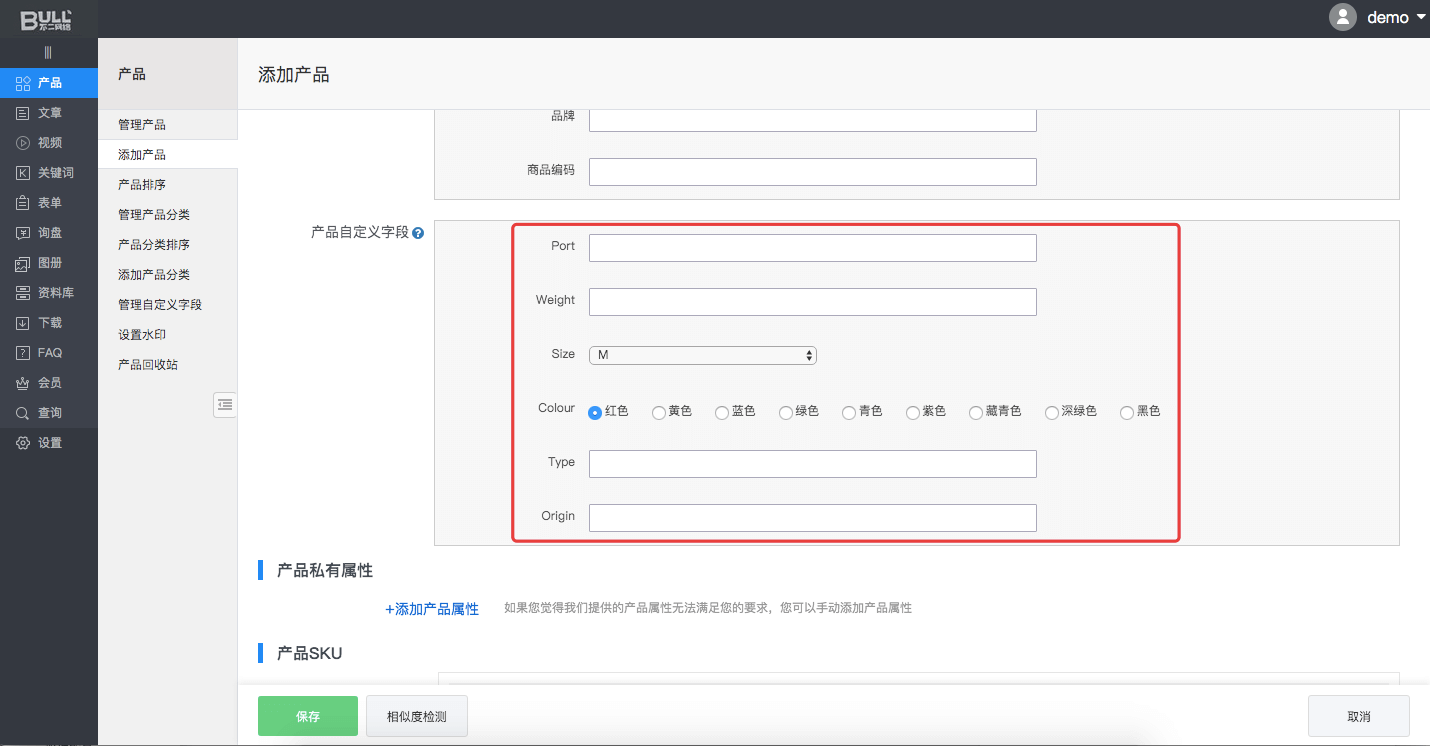Choose the 蓝色 colour option
The width and height of the screenshot is (1430, 746).
click(x=722, y=413)
